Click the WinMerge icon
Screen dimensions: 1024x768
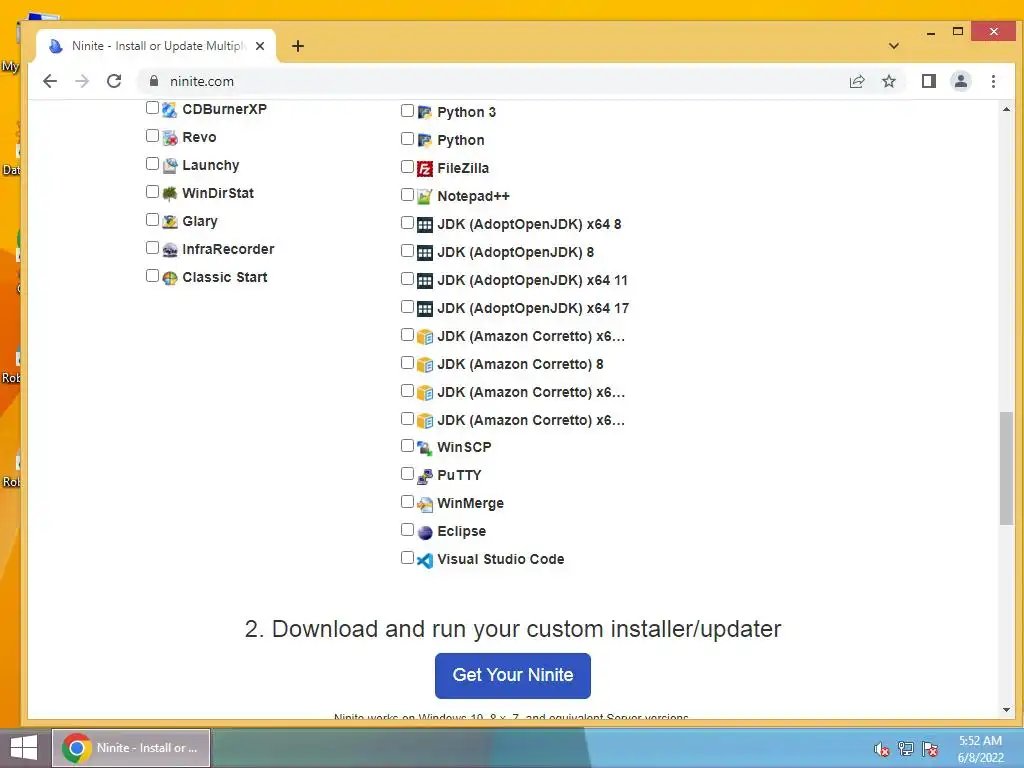point(424,504)
